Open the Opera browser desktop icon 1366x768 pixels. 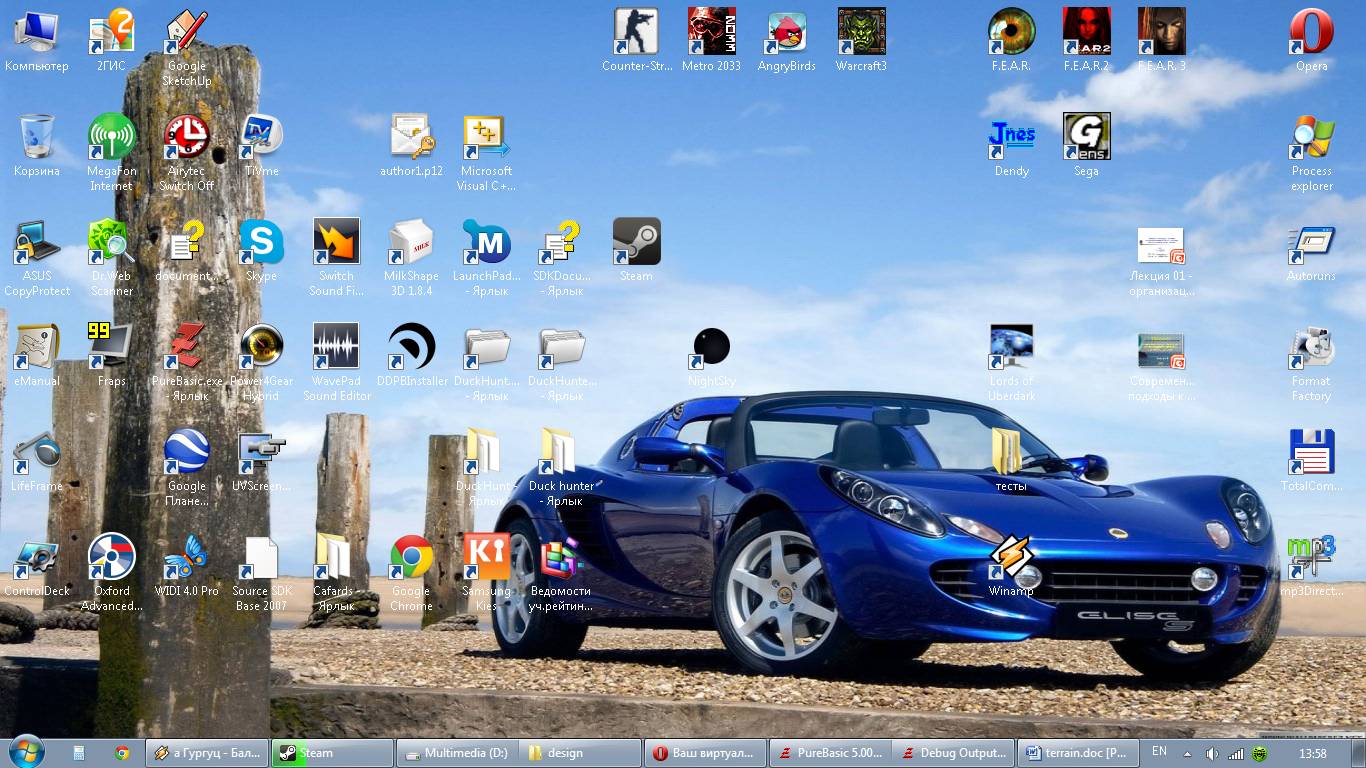[x=1311, y=33]
